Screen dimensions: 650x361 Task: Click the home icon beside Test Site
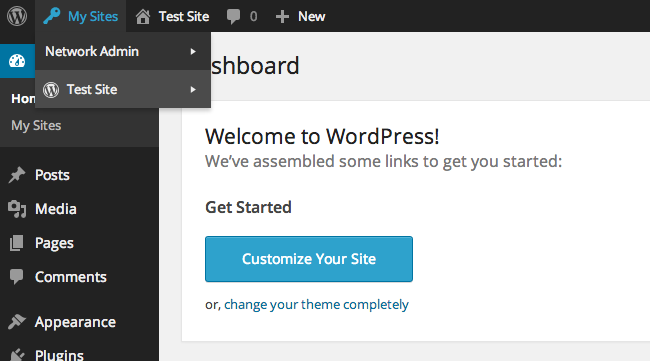143,17
